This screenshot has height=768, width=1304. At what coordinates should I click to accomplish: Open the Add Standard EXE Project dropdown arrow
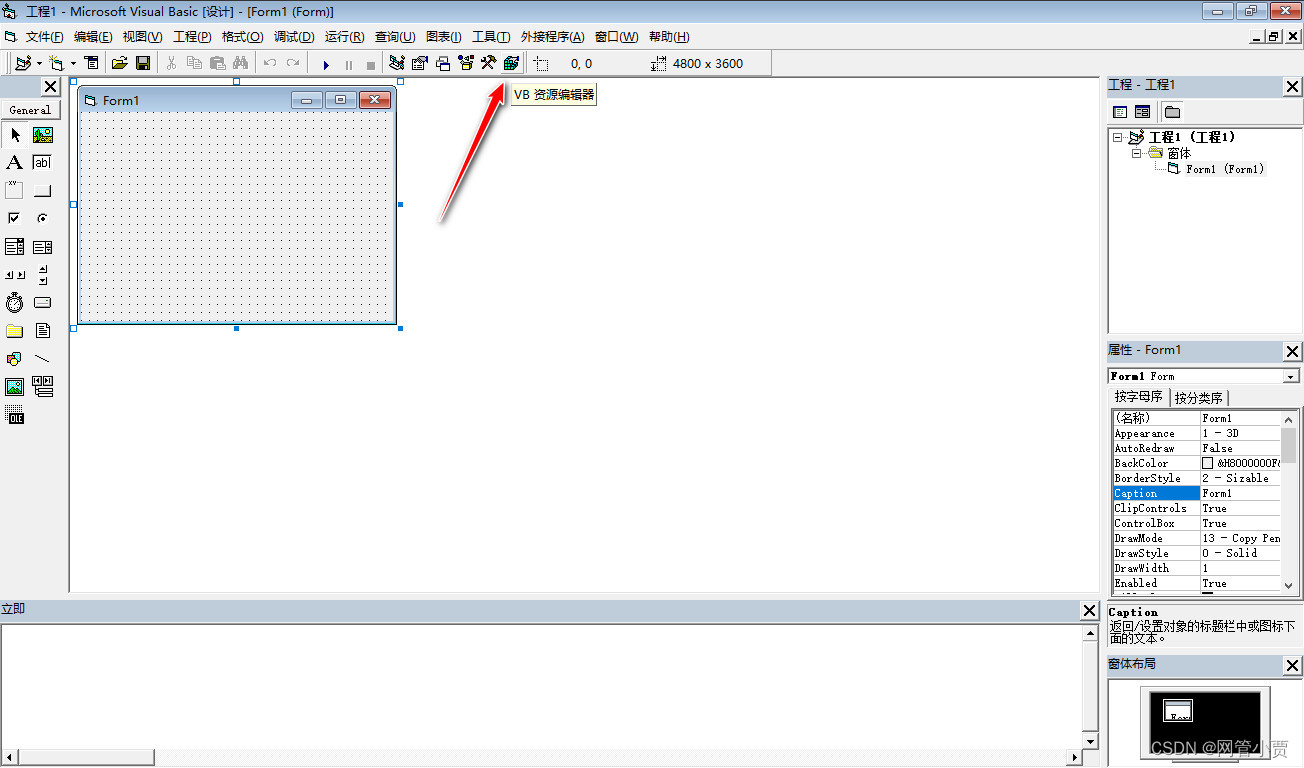point(40,63)
